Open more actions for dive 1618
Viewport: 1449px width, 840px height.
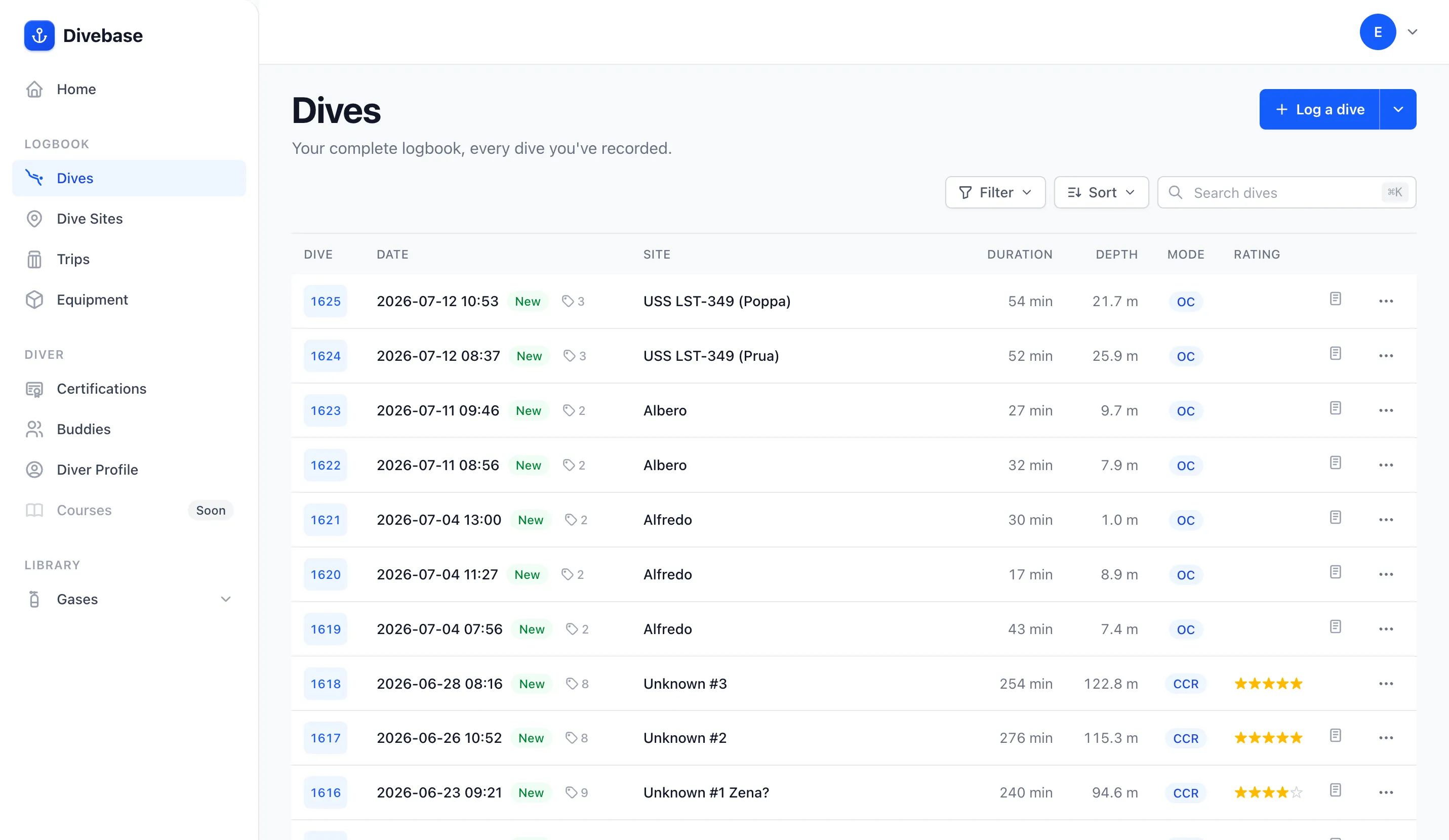(x=1386, y=684)
